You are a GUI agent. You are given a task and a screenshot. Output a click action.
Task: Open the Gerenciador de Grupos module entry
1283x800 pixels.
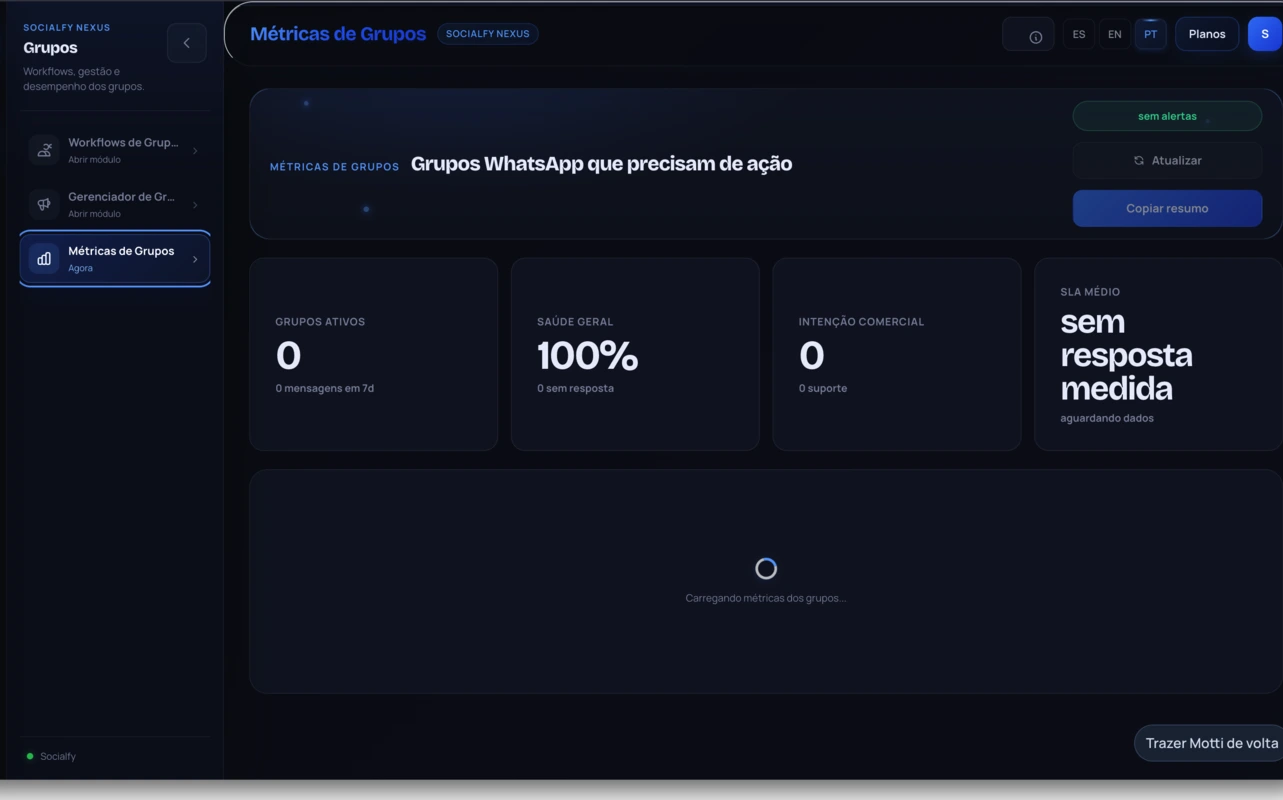coord(115,204)
